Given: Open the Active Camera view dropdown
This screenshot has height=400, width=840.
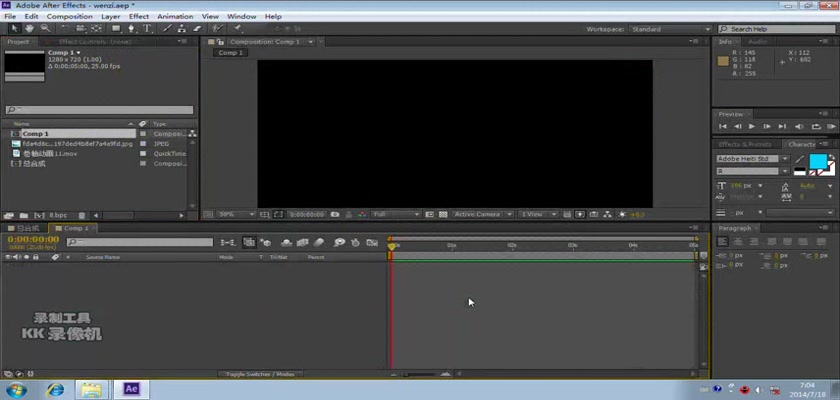Looking at the screenshot, I should (481, 214).
